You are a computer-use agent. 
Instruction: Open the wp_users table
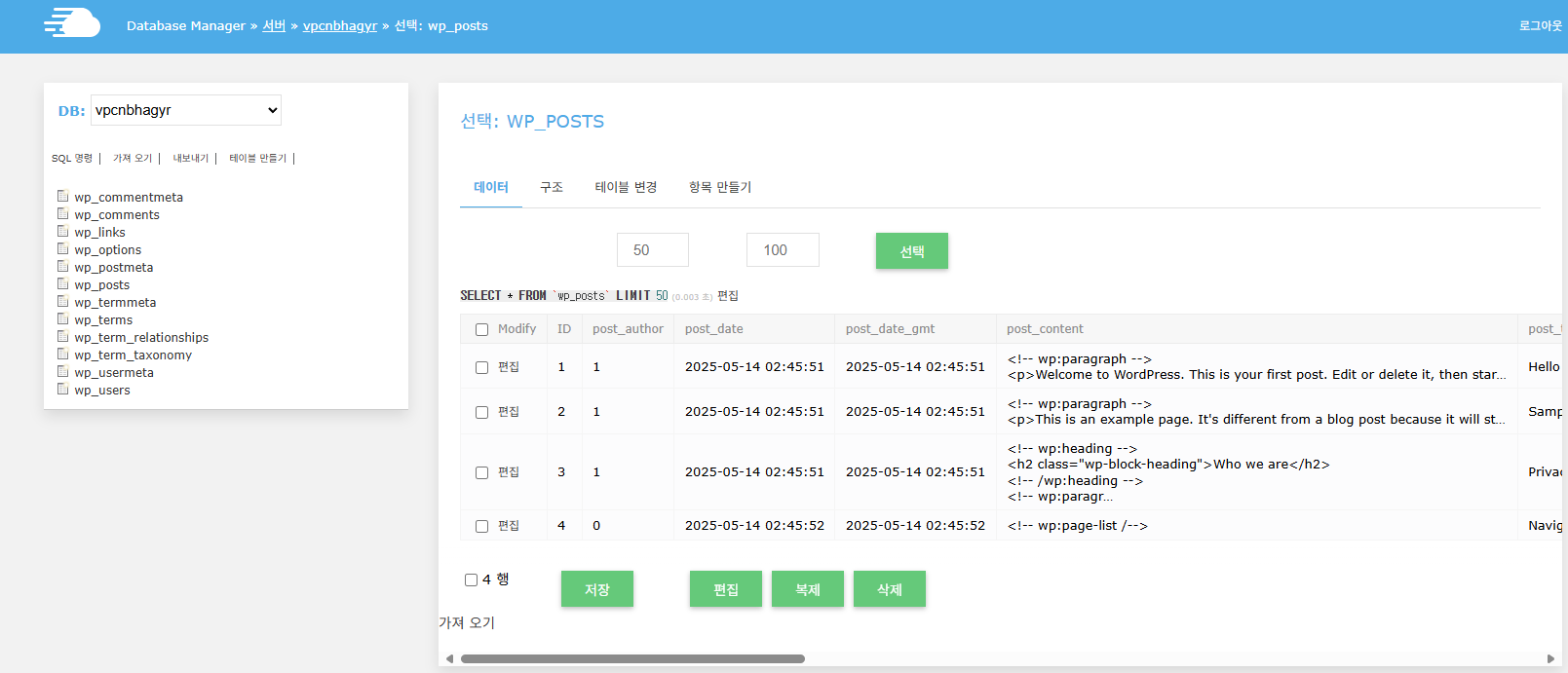[102, 391]
